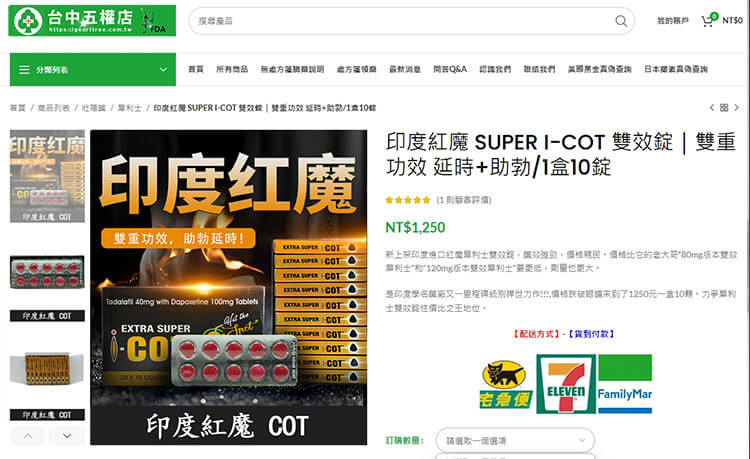Open the 訂購數量 option dropdown
Image resolution: width=750 pixels, height=459 pixels.
tap(515, 440)
